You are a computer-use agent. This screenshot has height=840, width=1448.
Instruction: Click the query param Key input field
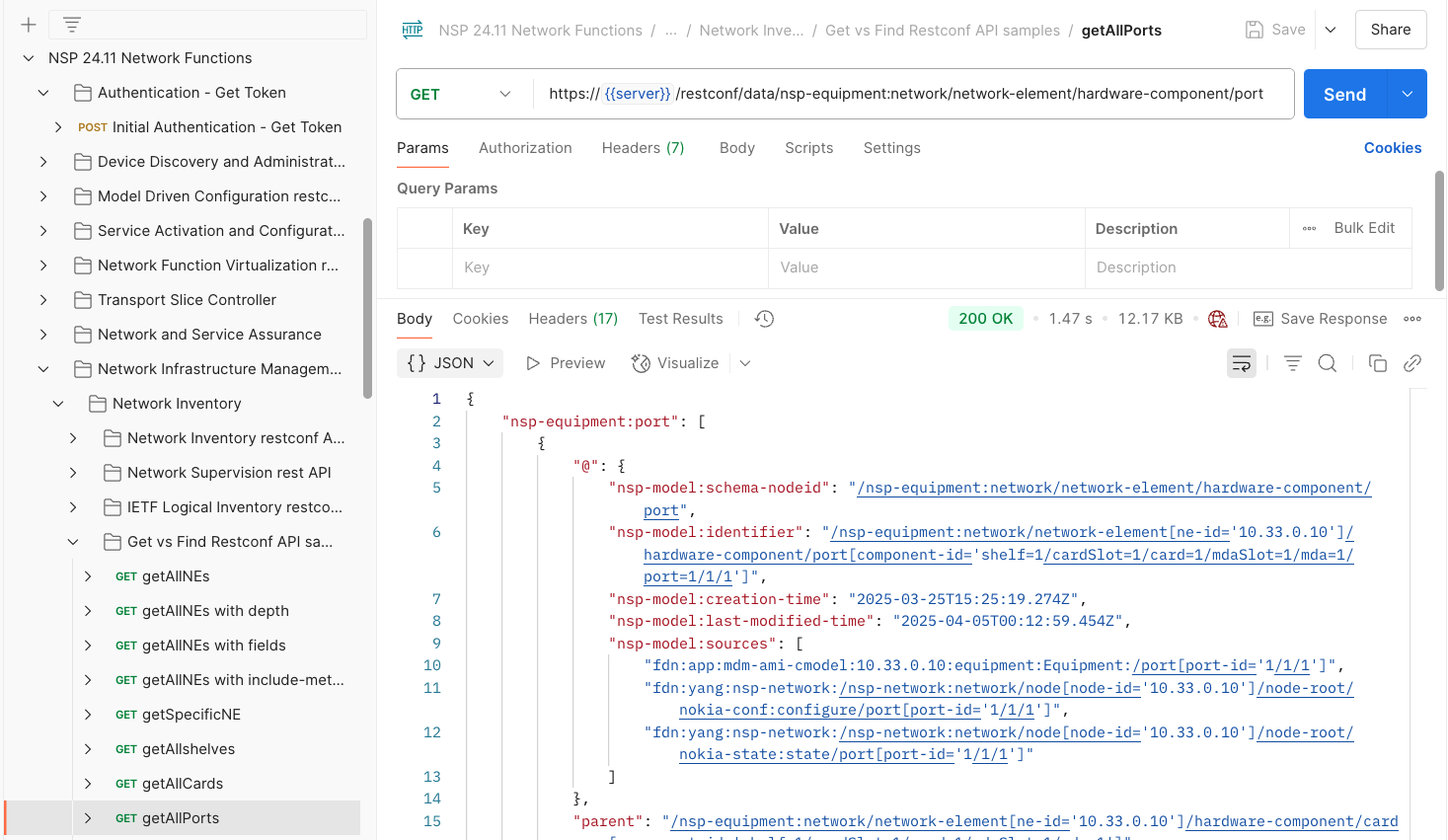tap(610, 267)
